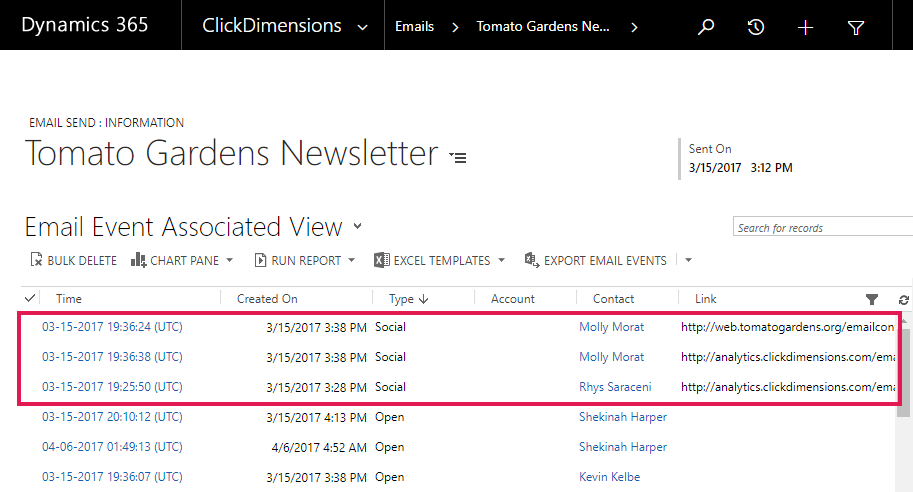
Task: Open event 03-15-2017 20:10:12 (UTC)
Action: tap(112, 417)
